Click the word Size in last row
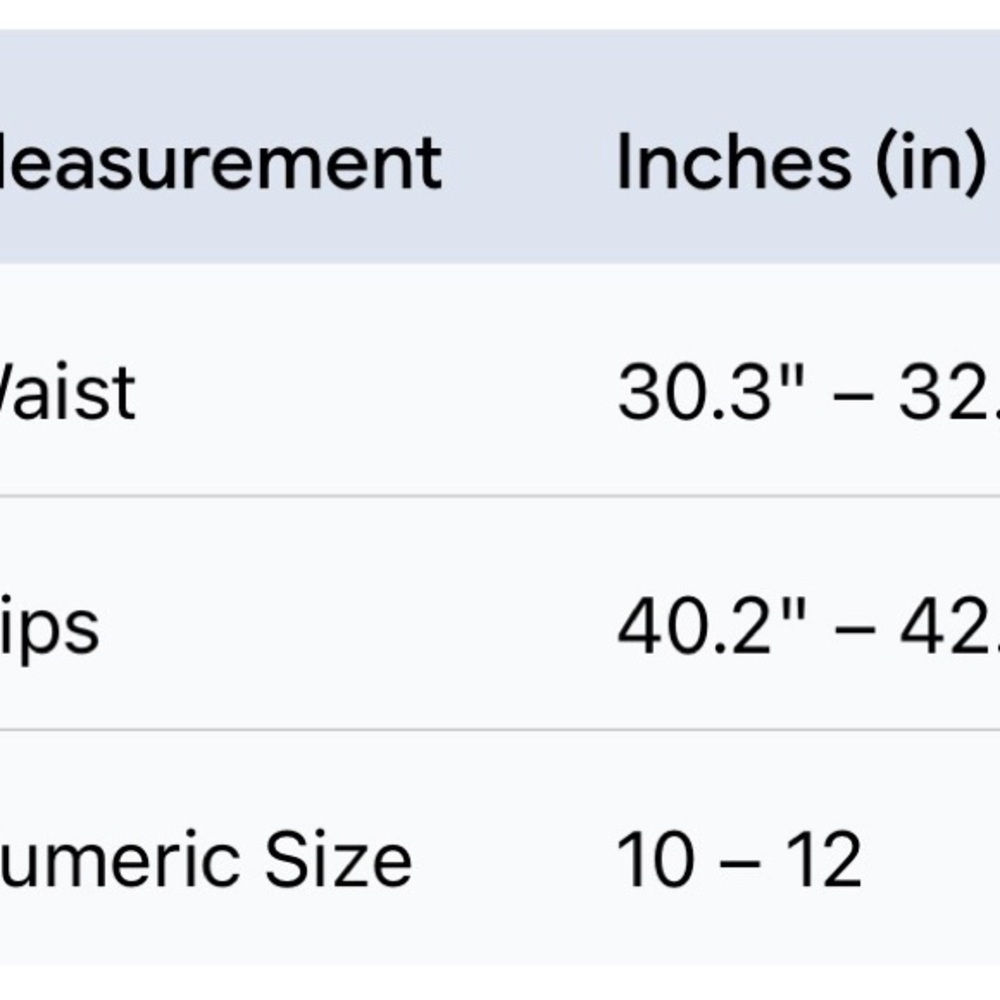1000x1000 pixels. 337,860
